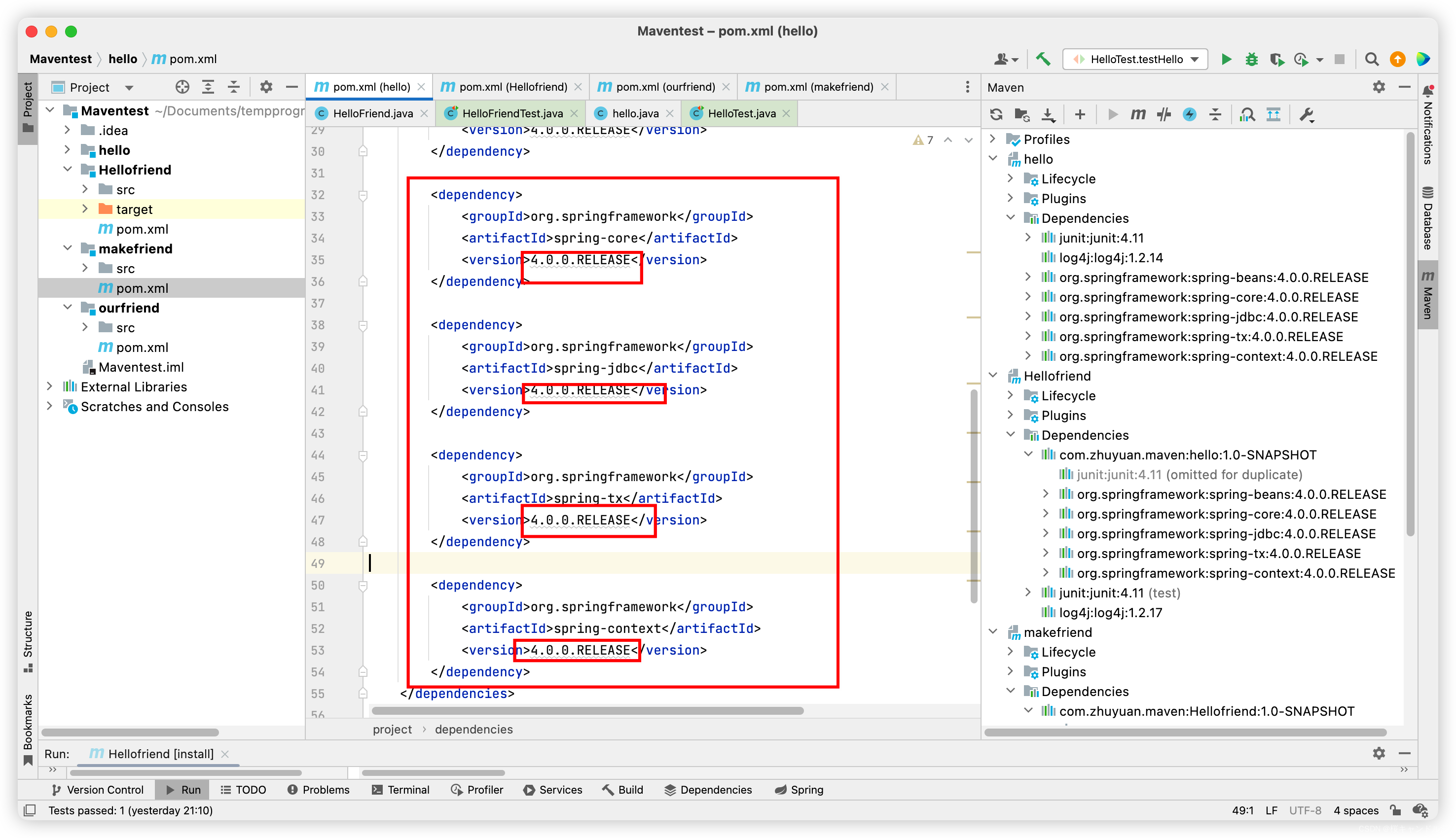This screenshot has height=838, width=1456.
Task: Open Project panel gear options
Action: 265,87
